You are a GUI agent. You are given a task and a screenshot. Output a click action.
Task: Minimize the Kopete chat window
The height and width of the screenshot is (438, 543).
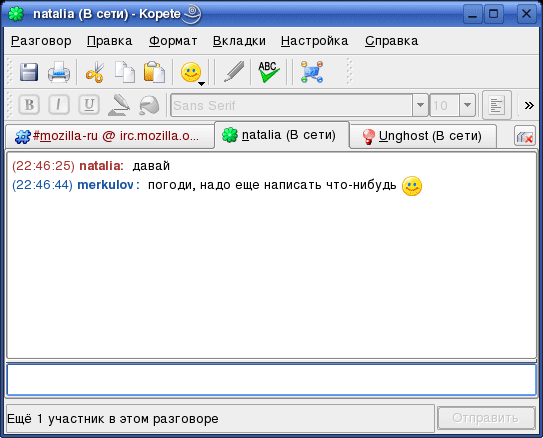click(472, 14)
